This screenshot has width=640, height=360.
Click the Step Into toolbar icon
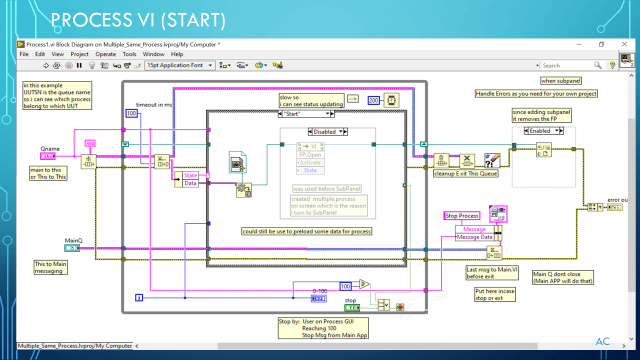tap(117, 65)
